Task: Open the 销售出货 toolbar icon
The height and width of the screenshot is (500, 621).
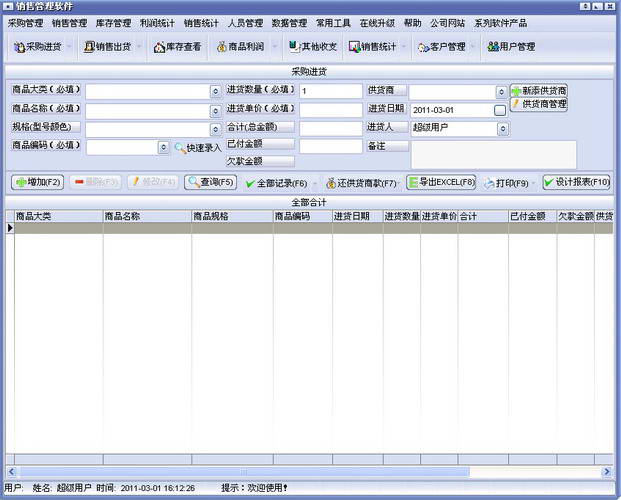Action: tap(89, 47)
